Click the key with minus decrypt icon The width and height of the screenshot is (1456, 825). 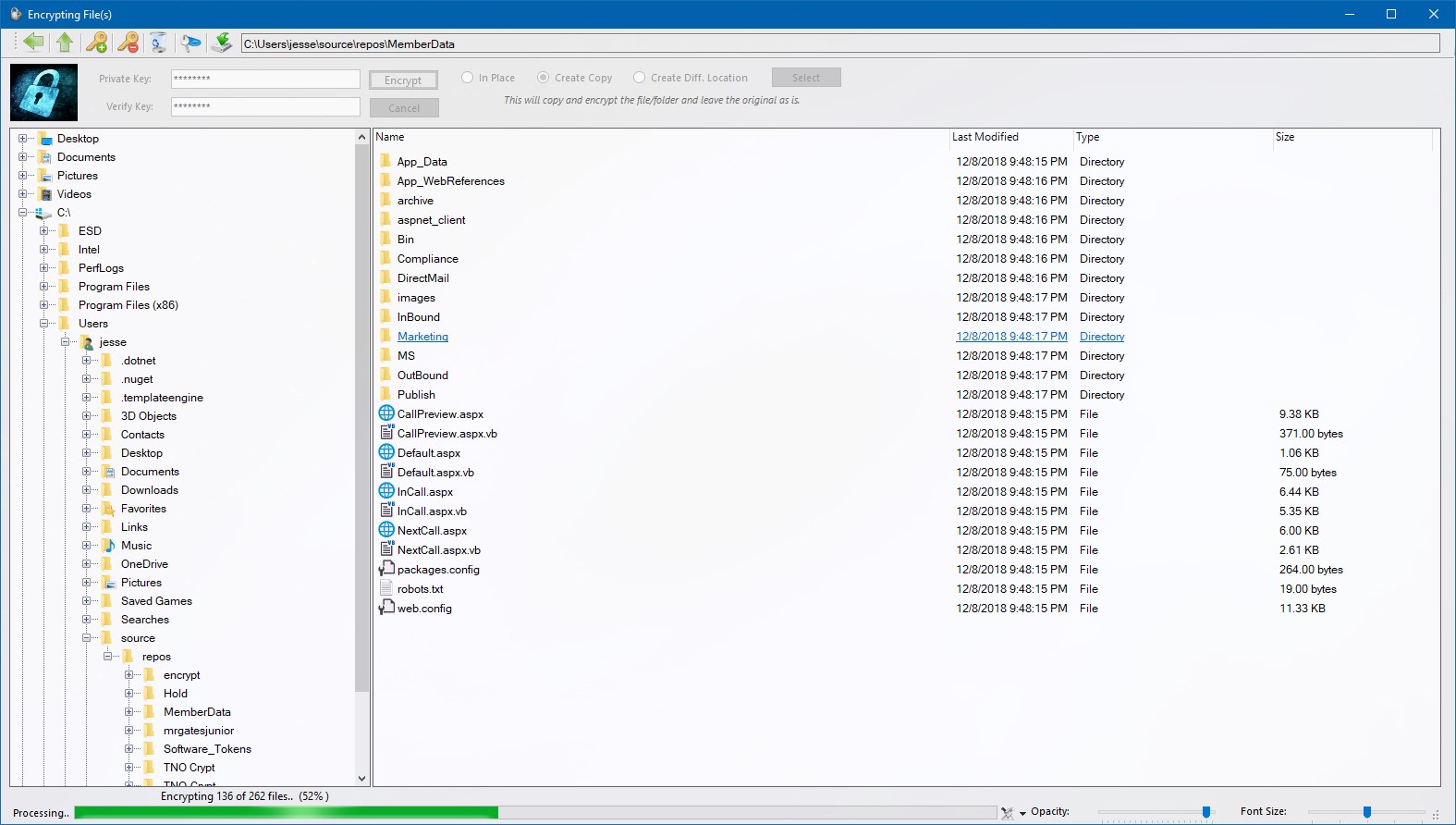[x=128, y=42]
